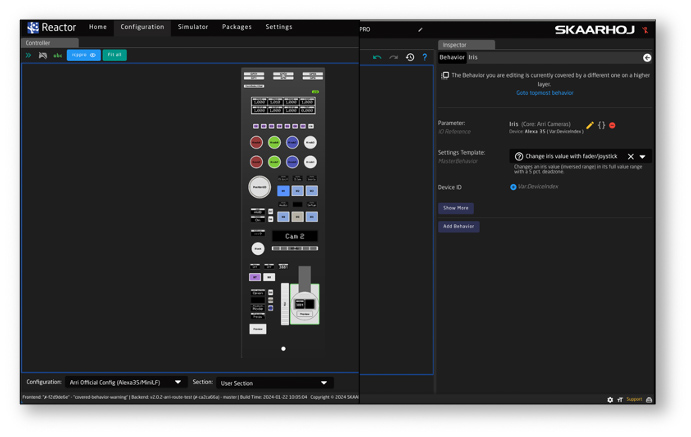Screen dimensions: 691x437
Task: Click the Fit all button
Action: coord(115,55)
